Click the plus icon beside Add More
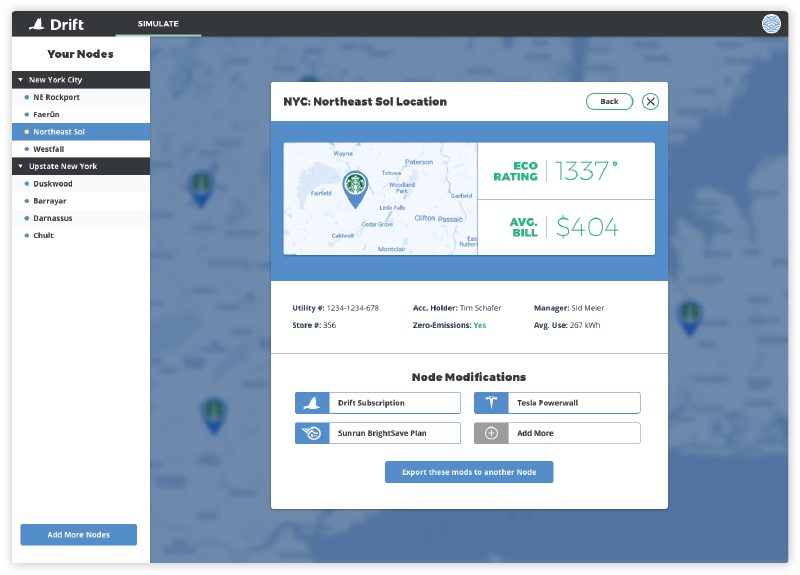 click(x=491, y=433)
